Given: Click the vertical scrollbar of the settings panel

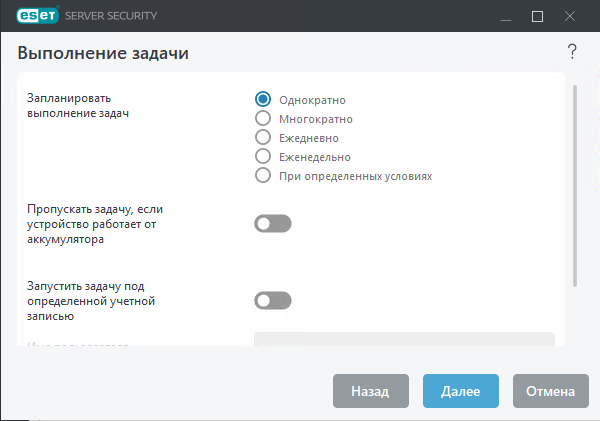Looking at the screenshot, I should [575, 186].
